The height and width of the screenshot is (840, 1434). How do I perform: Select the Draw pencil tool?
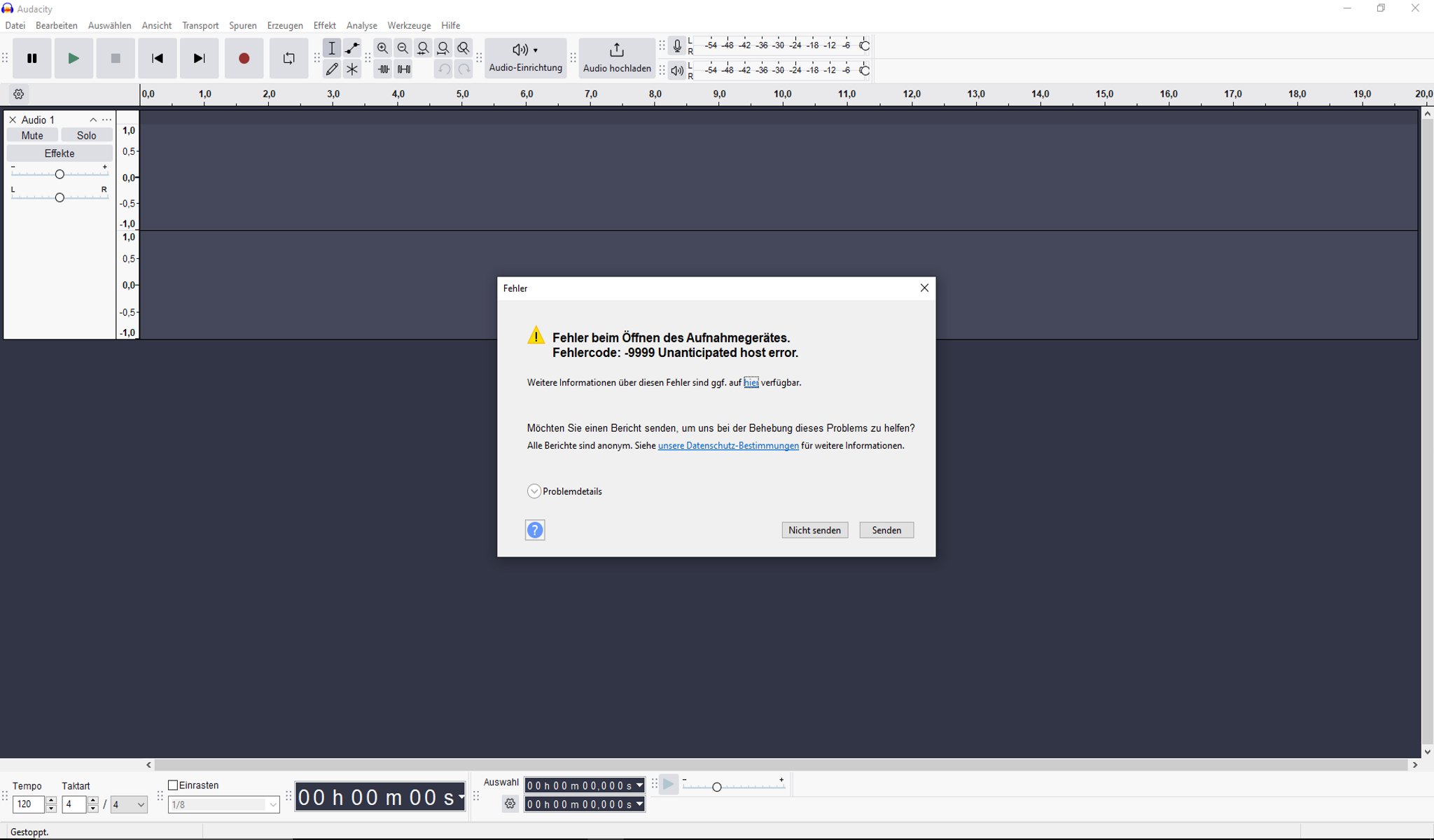tap(332, 69)
